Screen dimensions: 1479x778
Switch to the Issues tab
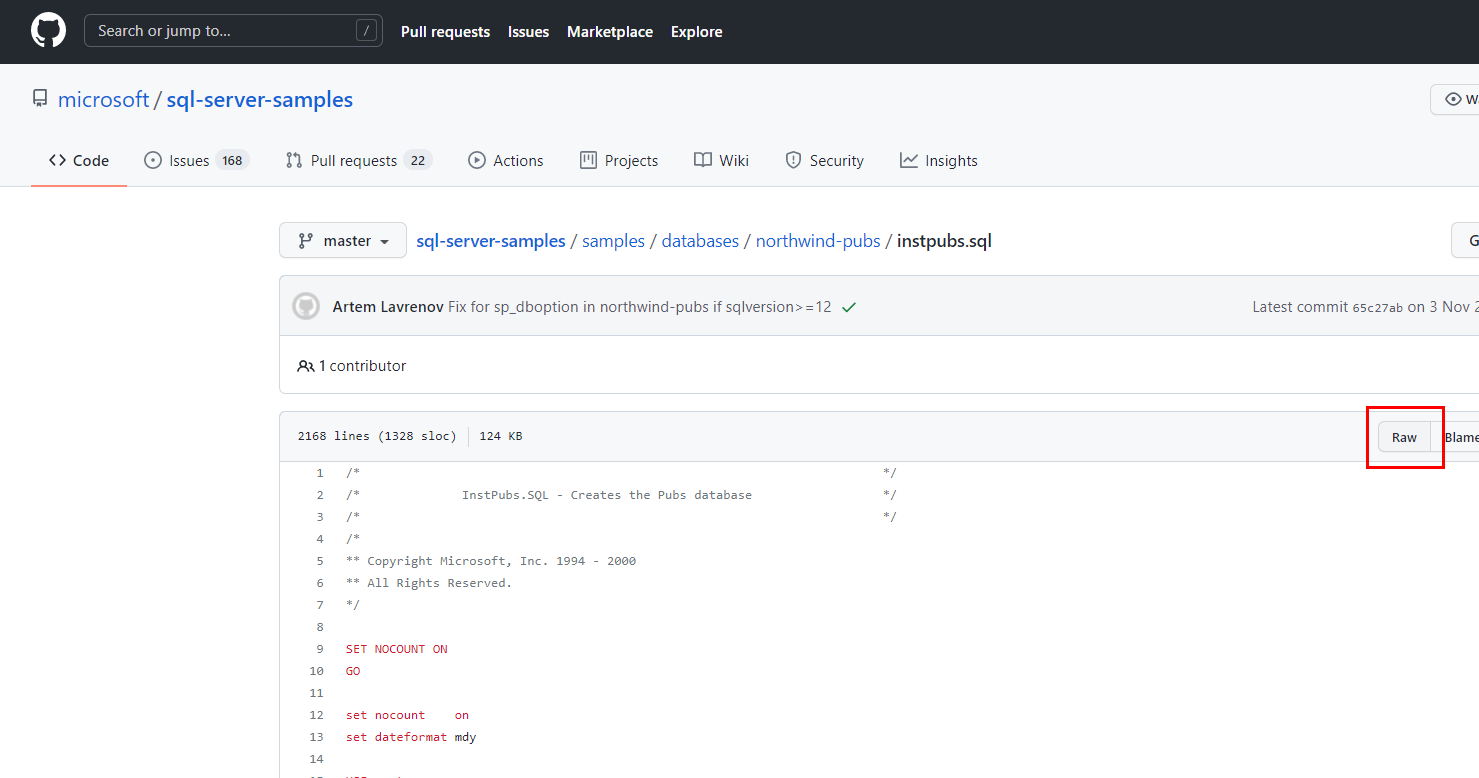(197, 160)
